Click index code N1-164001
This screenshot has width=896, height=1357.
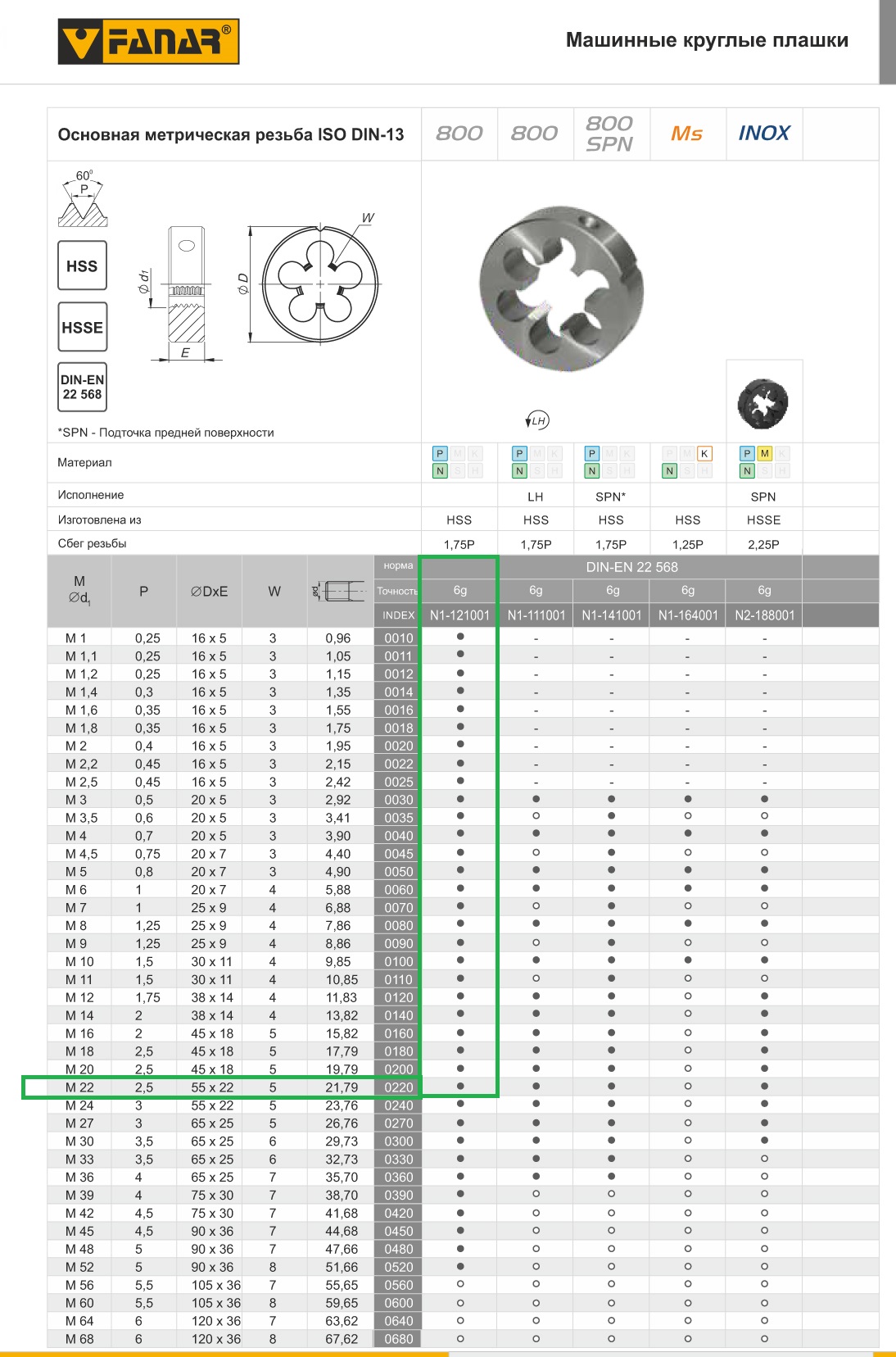[x=688, y=615]
